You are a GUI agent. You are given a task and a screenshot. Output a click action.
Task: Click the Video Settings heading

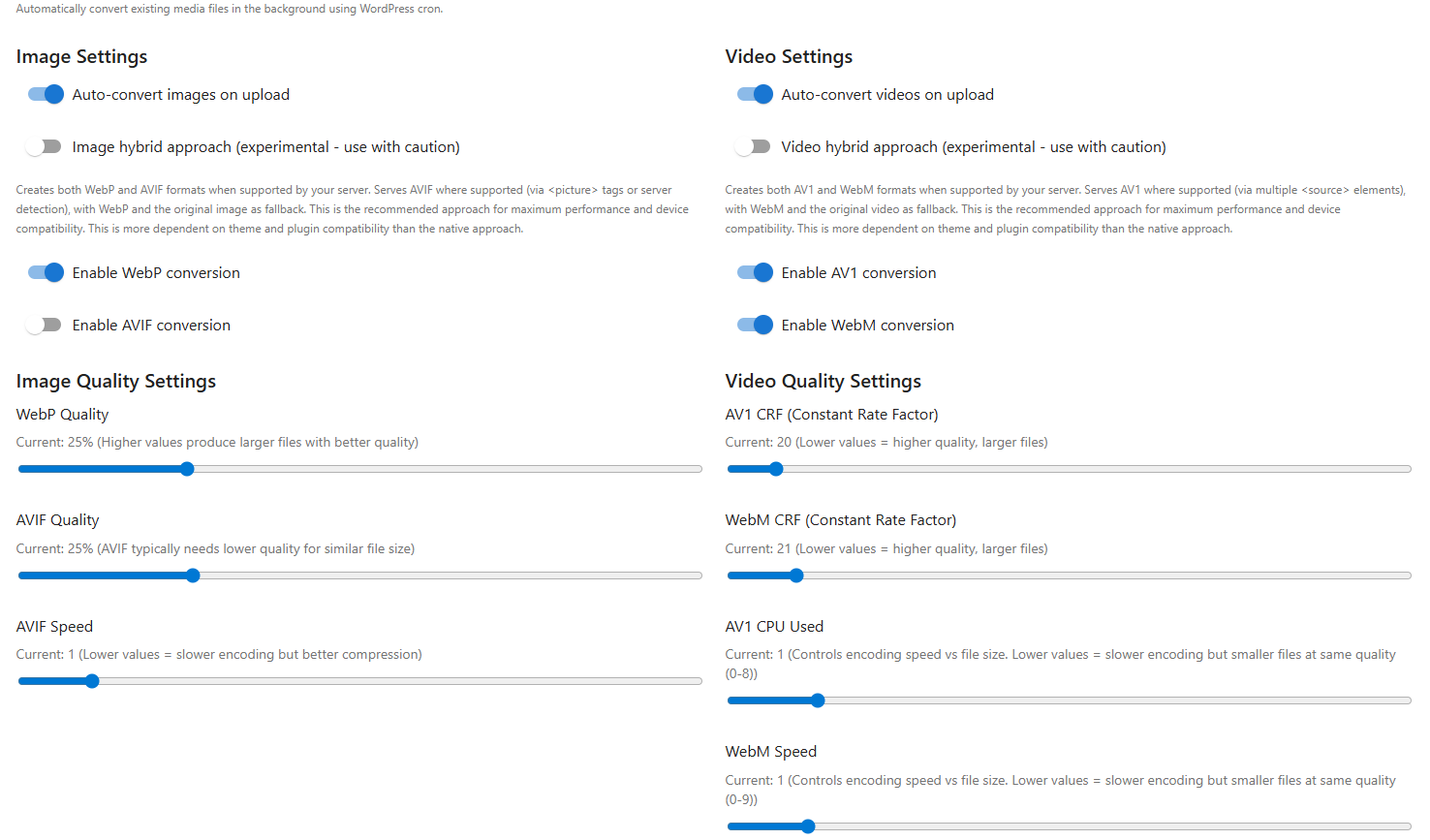pos(789,56)
